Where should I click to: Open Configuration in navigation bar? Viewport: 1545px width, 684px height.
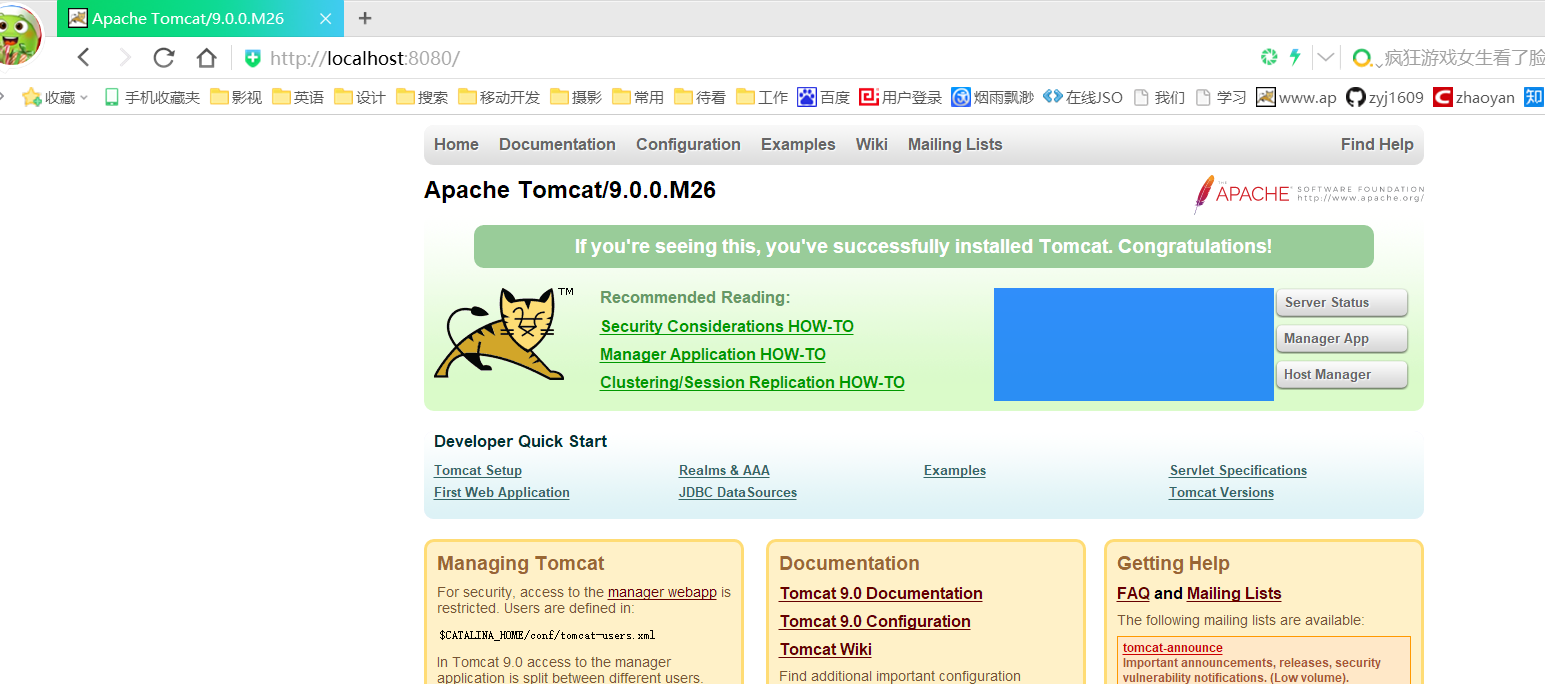click(x=688, y=144)
